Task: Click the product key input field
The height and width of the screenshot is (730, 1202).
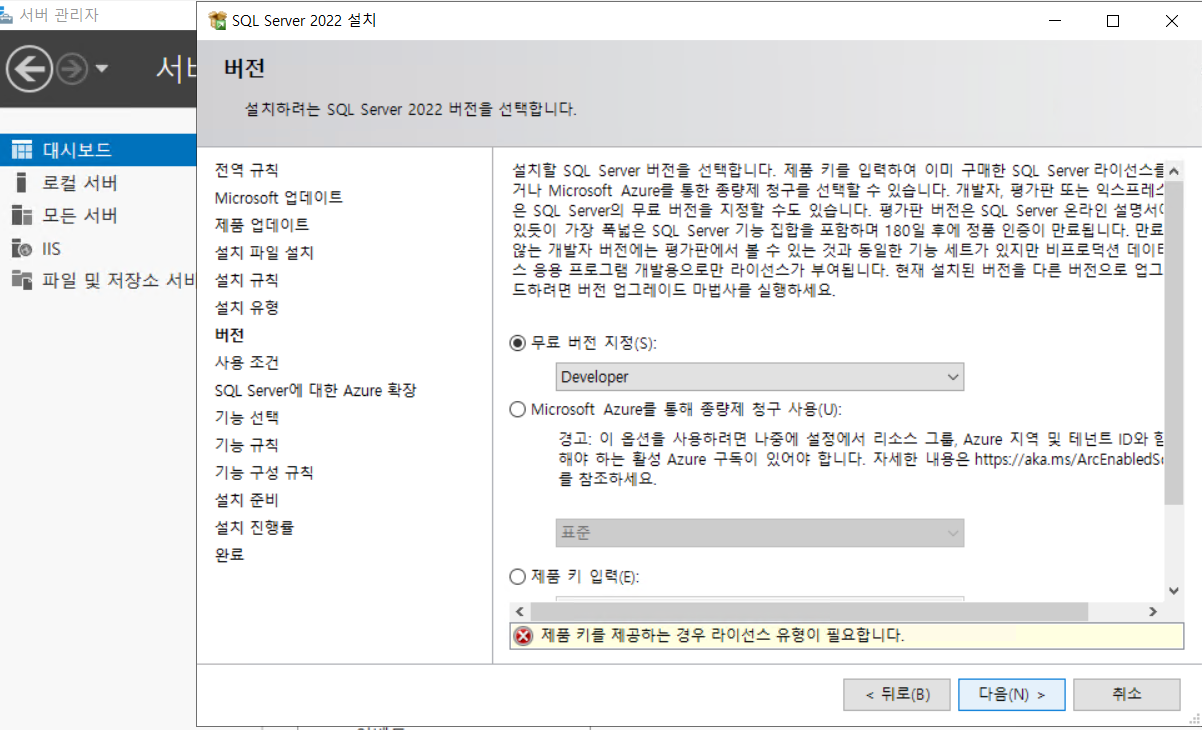Action: pos(760,599)
